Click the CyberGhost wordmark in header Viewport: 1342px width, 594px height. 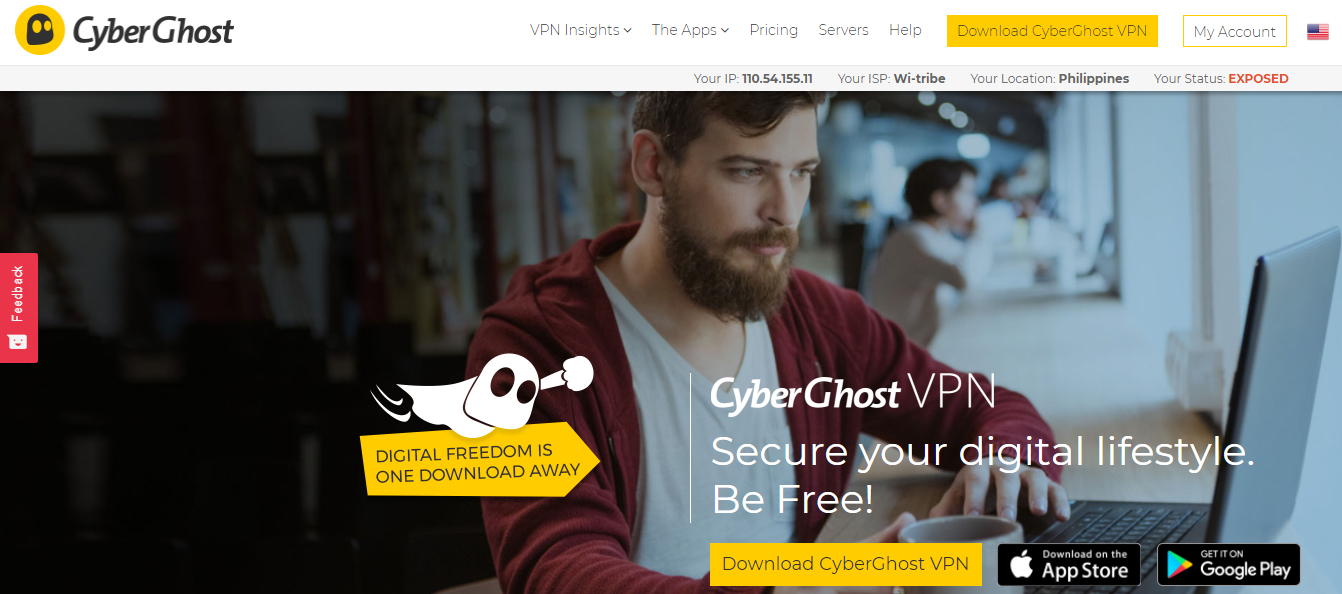pos(153,31)
